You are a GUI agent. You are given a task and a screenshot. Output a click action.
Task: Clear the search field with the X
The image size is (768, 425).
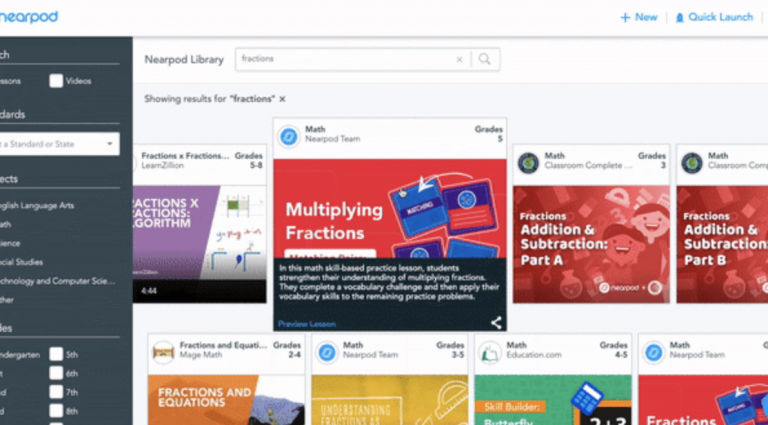point(459,59)
